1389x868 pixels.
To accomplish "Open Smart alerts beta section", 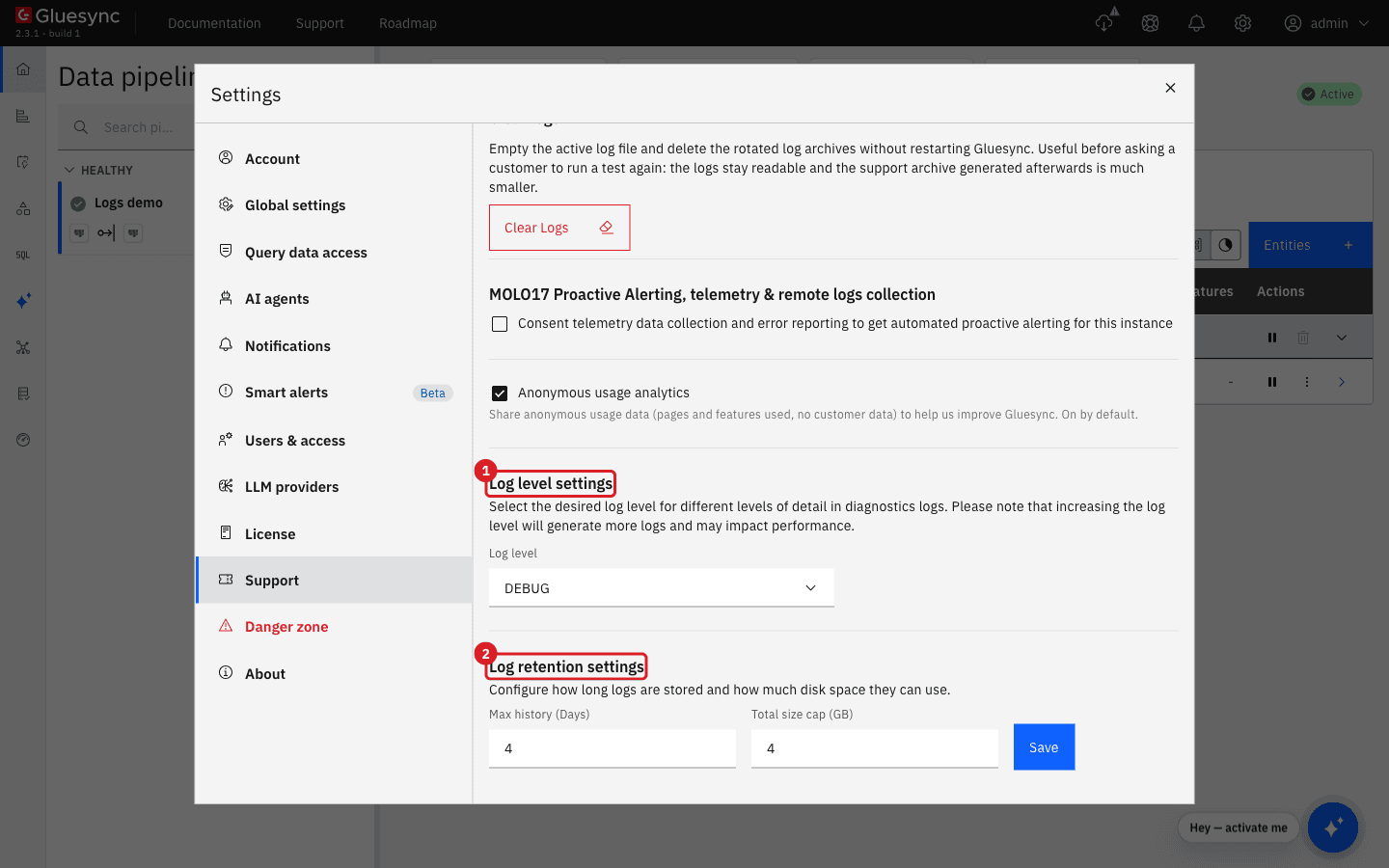I will pos(334,393).
